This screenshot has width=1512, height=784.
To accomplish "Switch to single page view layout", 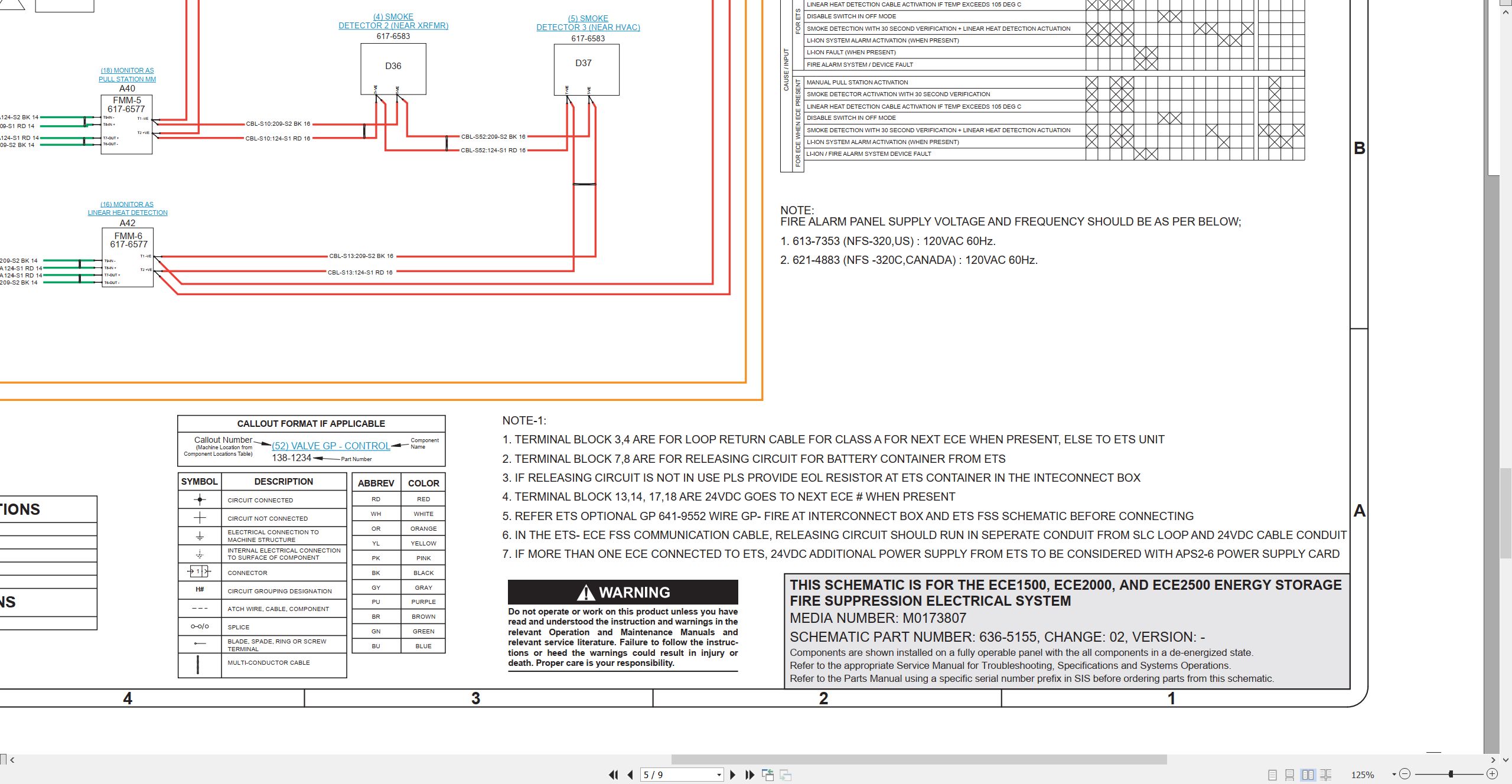I will 1273,775.
